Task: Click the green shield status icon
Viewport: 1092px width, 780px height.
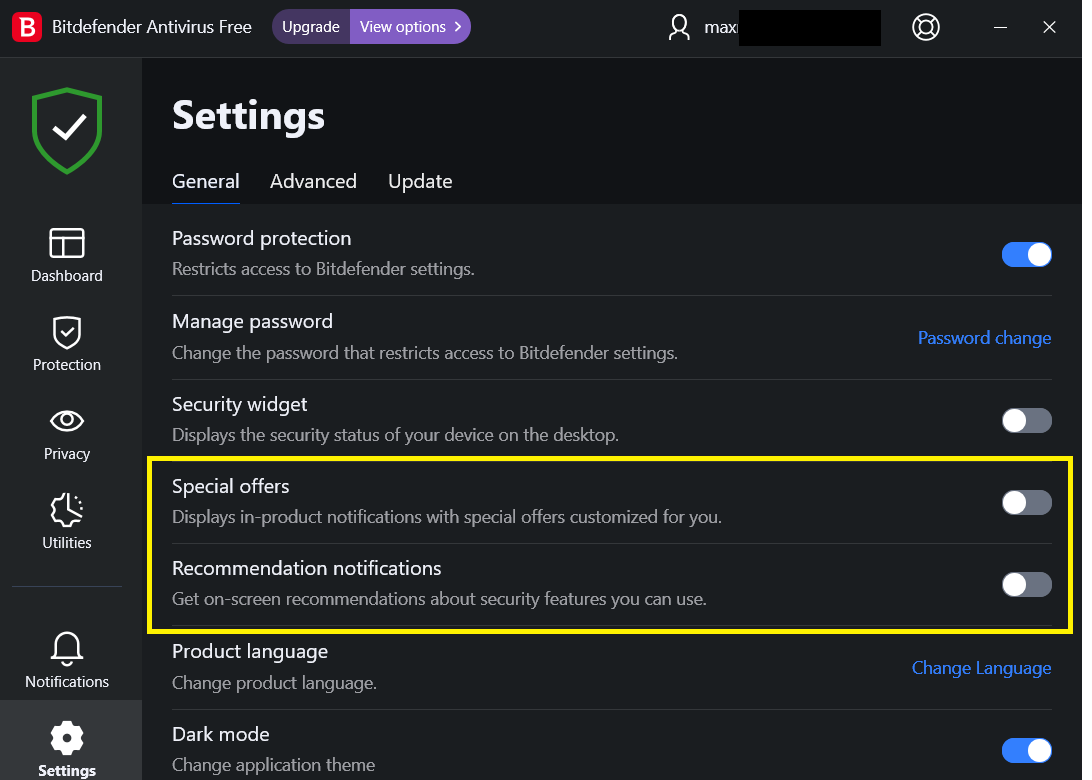Action: [x=67, y=131]
